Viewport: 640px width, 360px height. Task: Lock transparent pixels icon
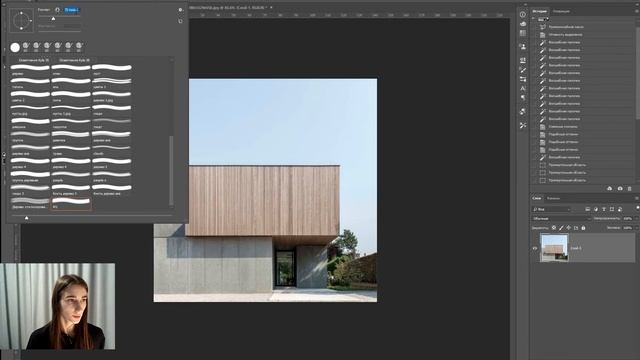click(554, 228)
